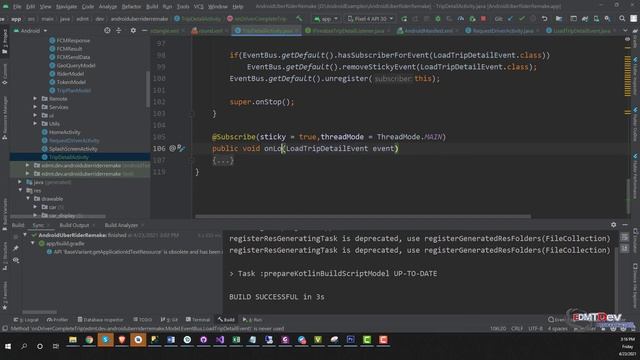640x360 pixels.
Task: Open the Navigate menu
Action: coord(66,7)
